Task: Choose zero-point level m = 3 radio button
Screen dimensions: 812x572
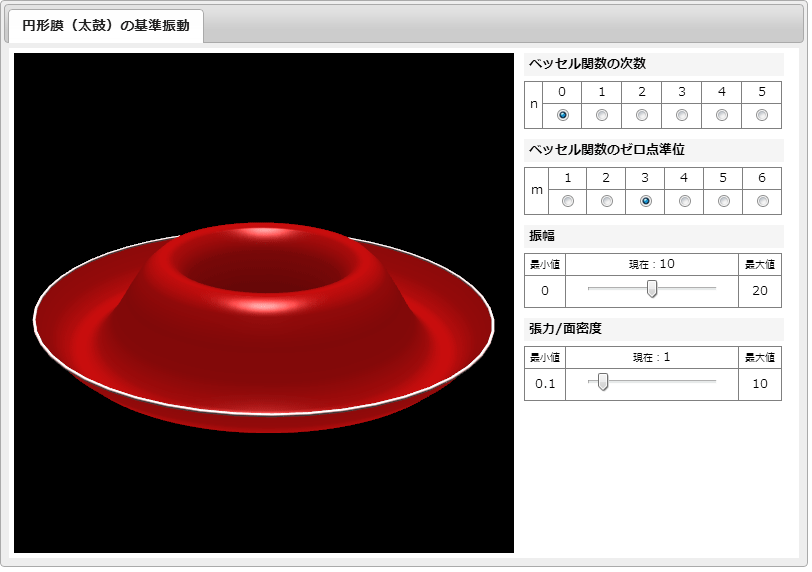Action: [x=648, y=201]
